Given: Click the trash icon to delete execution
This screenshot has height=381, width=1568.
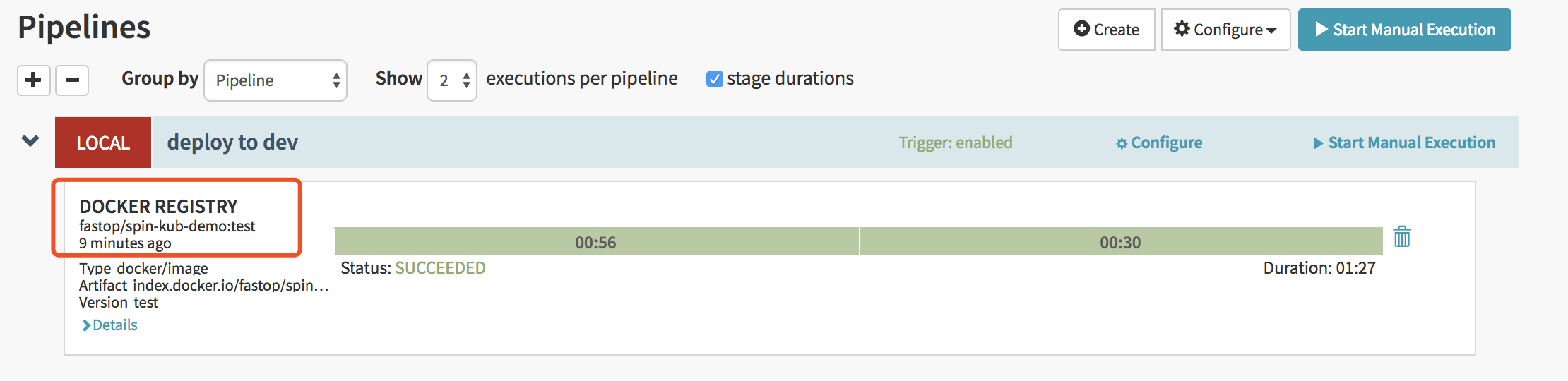Looking at the screenshot, I should tap(1402, 237).
